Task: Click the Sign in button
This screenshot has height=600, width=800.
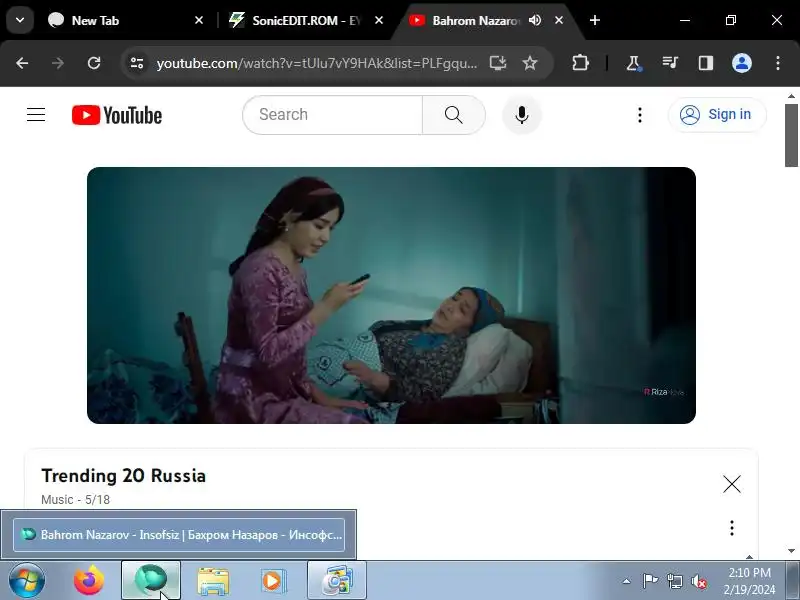Action: tap(717, 115)
